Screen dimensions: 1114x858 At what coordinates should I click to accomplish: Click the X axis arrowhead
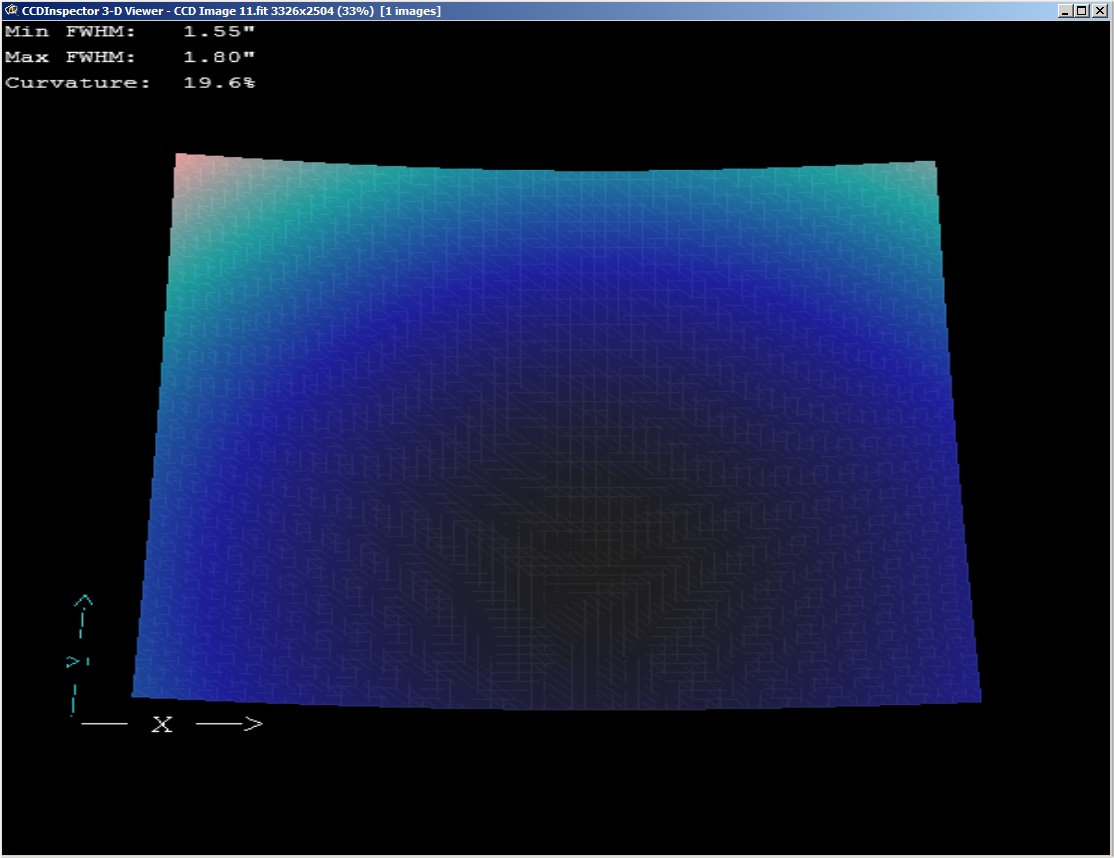pos(254,724)
